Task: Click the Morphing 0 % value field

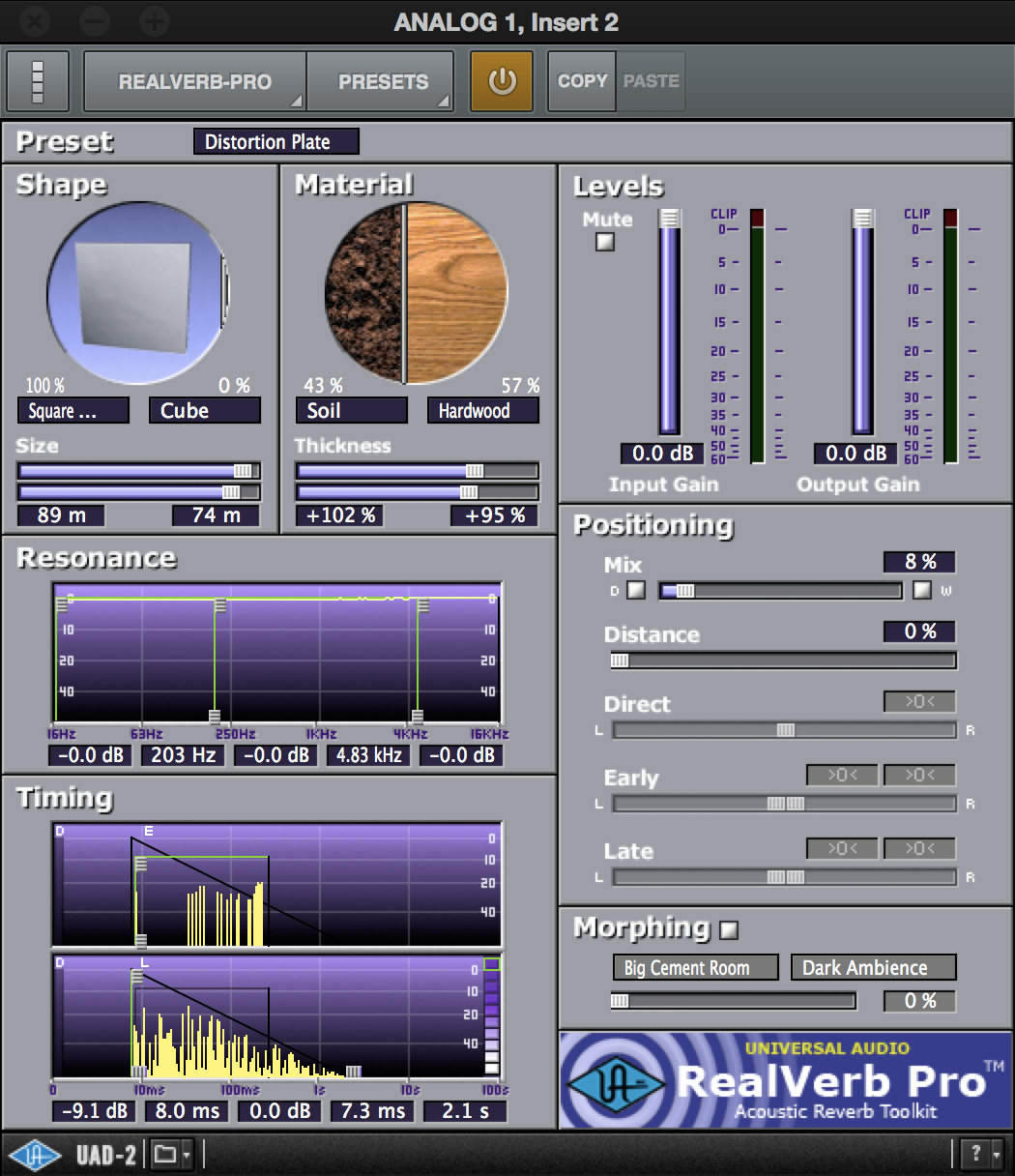Action: (x=919, y=1001)
